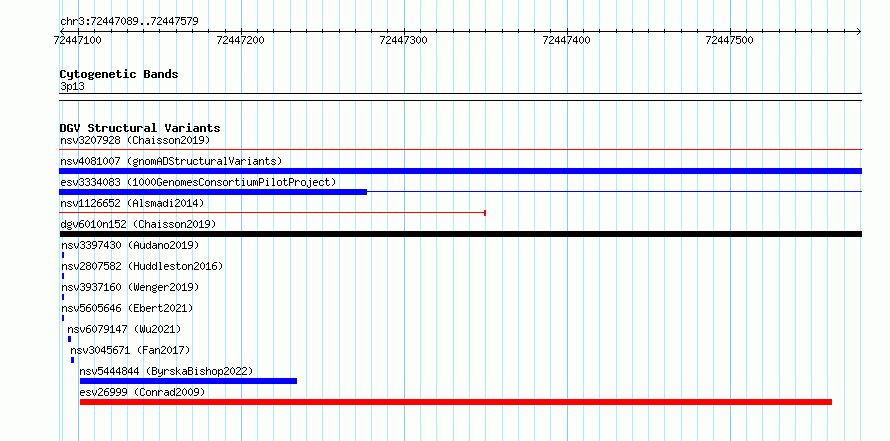Viewport: 890px width, 441px height.
Task: Open dgv6010n152 (Chaisson2019) label
Action: pos(138,224)
